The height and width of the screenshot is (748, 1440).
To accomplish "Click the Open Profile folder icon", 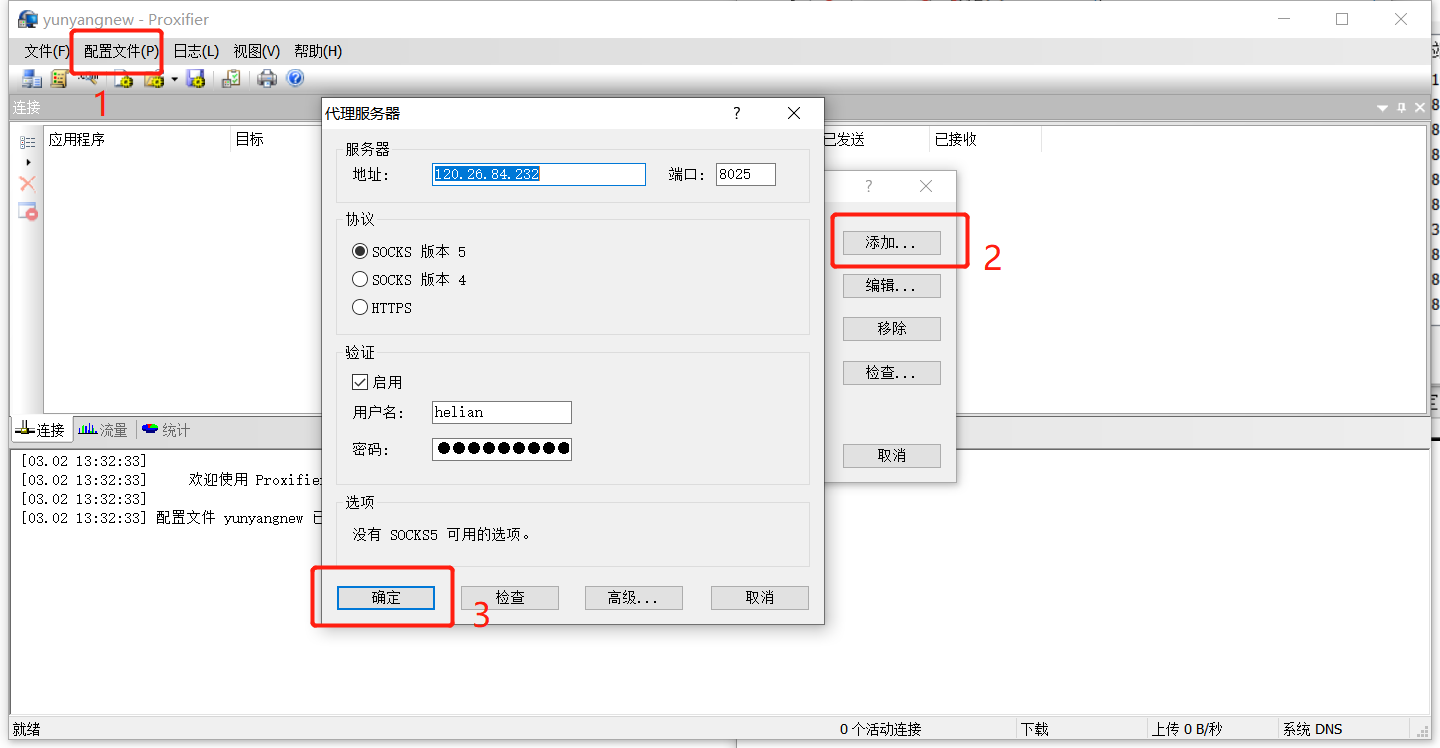I will coord(153,79).
